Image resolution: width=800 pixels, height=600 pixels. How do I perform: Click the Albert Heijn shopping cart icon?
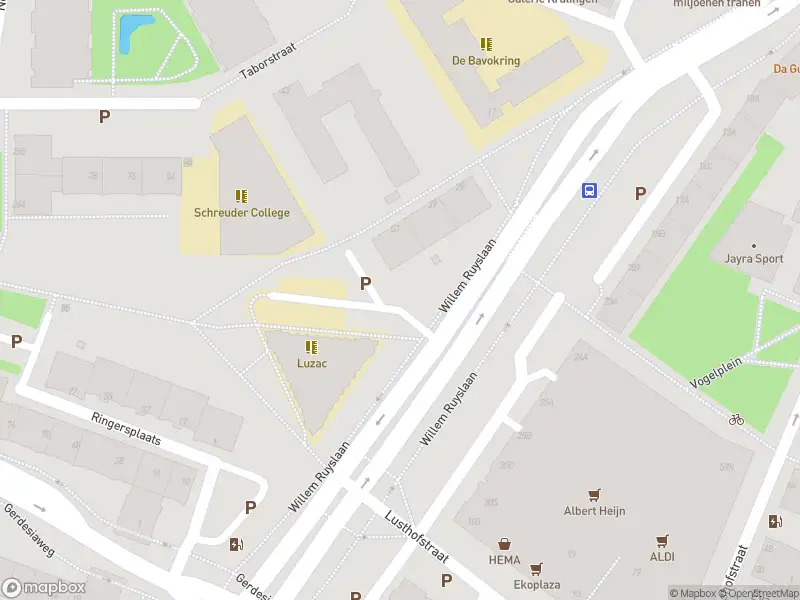[594, 495]
